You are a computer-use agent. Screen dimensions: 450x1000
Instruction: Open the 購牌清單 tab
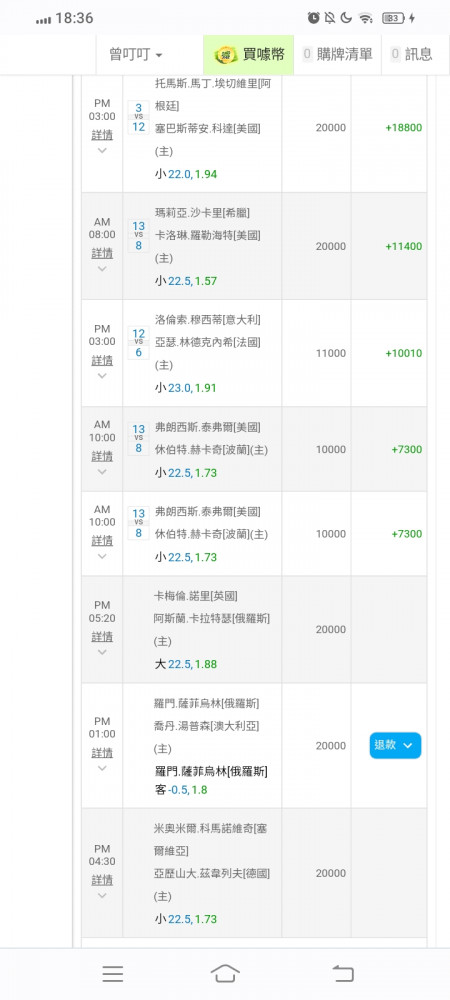pyautogui.click(x=337, y=55)
